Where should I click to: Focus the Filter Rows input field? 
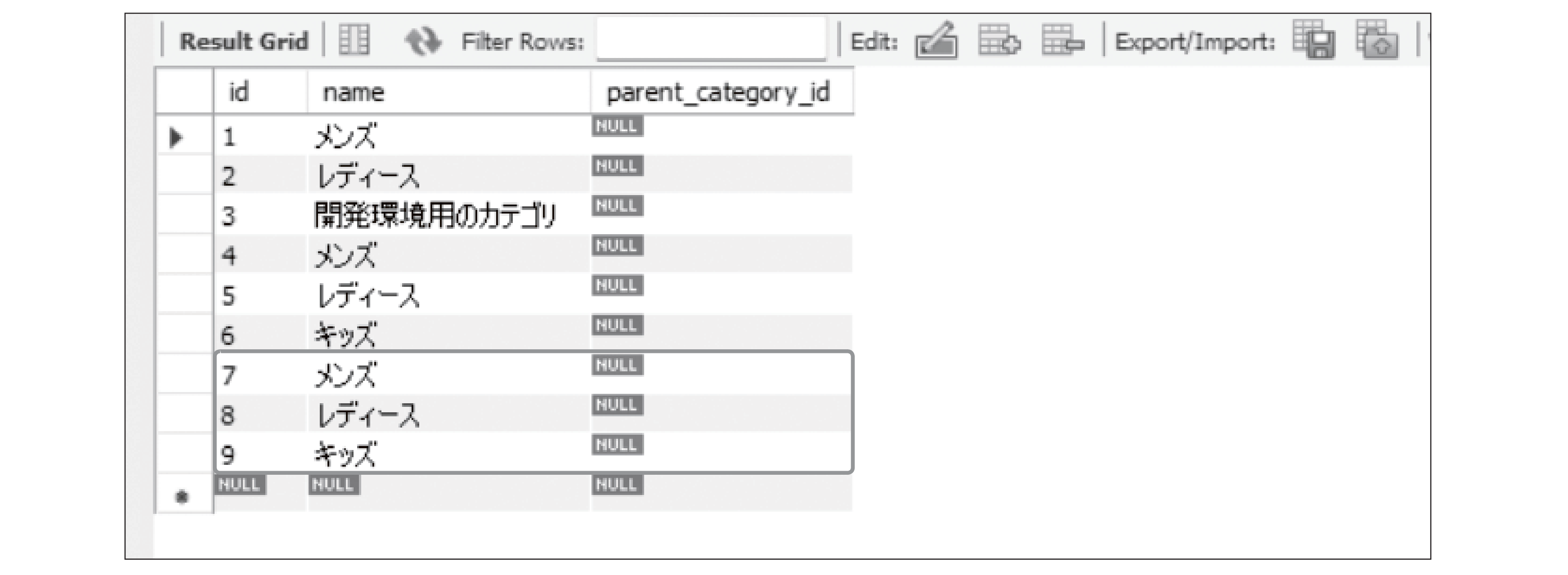pos(711,39)
